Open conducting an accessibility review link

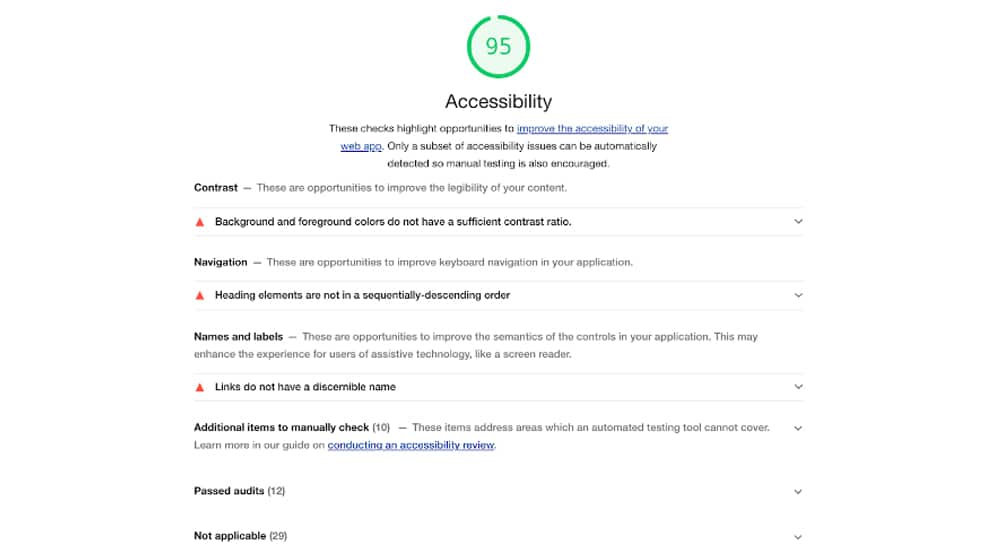point(411,445)
